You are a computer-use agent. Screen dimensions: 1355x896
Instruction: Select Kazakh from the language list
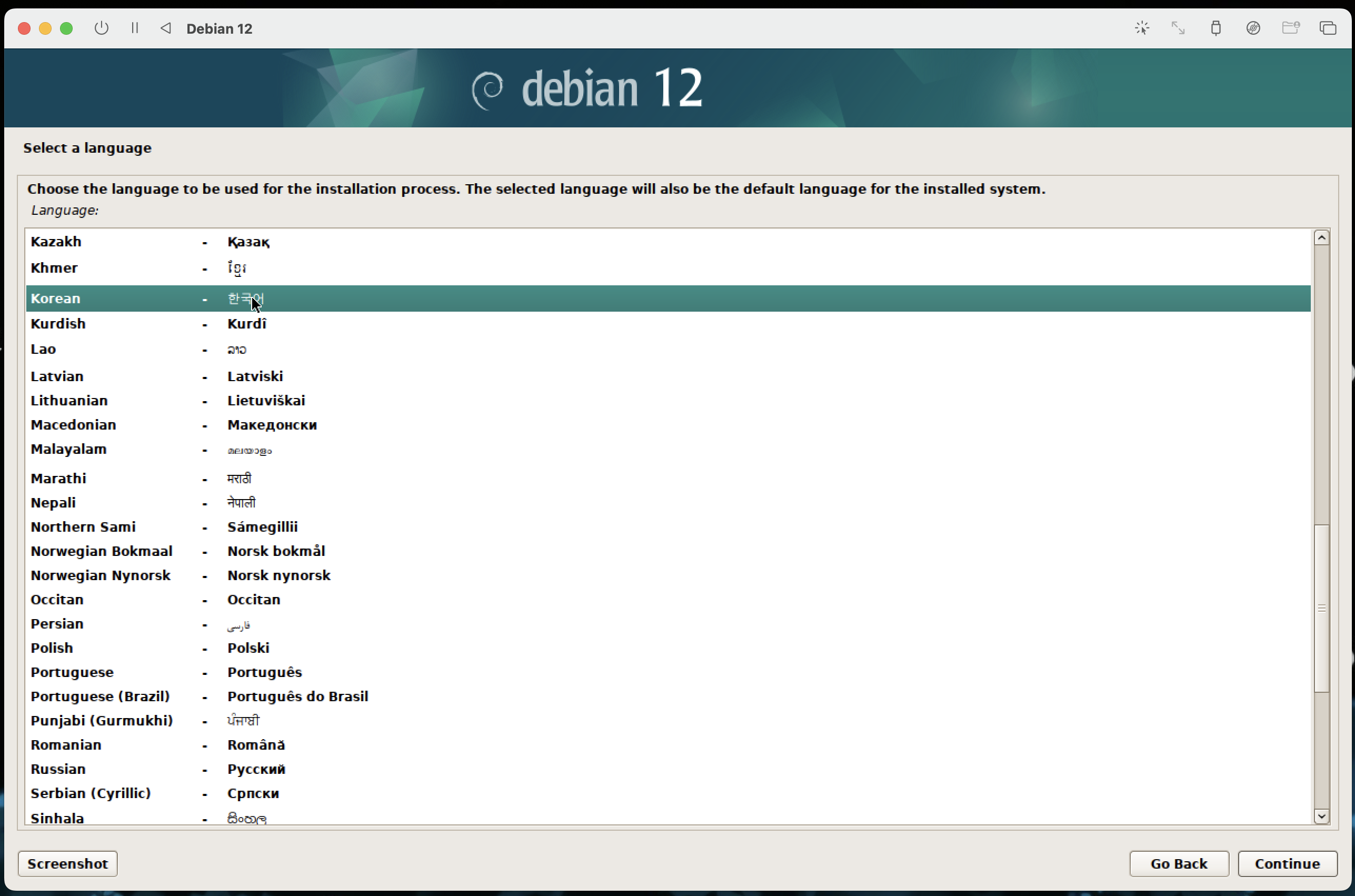coord(668,242)
